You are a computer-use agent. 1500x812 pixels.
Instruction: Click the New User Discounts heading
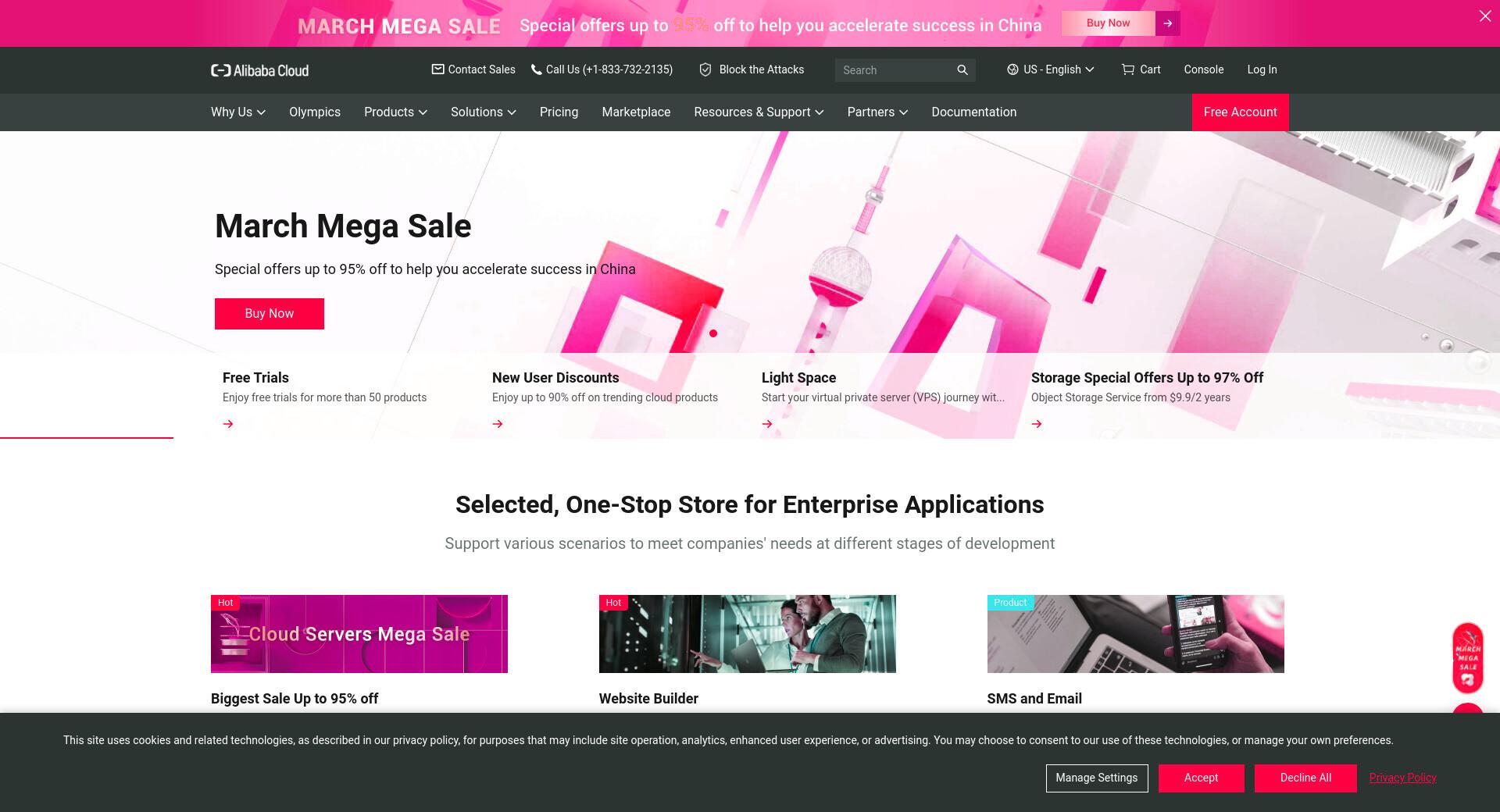(x=555, y=378)
